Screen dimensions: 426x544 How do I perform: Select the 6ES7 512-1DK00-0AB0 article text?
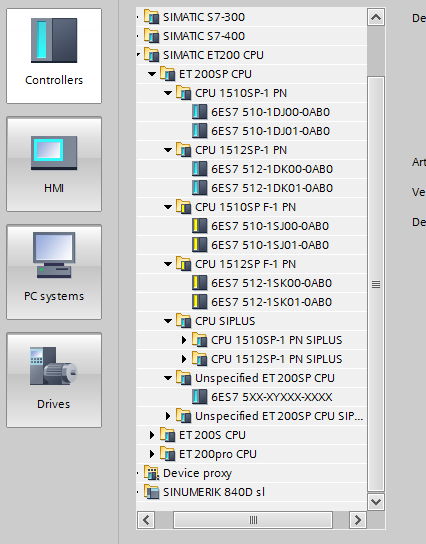click(272, 169)
